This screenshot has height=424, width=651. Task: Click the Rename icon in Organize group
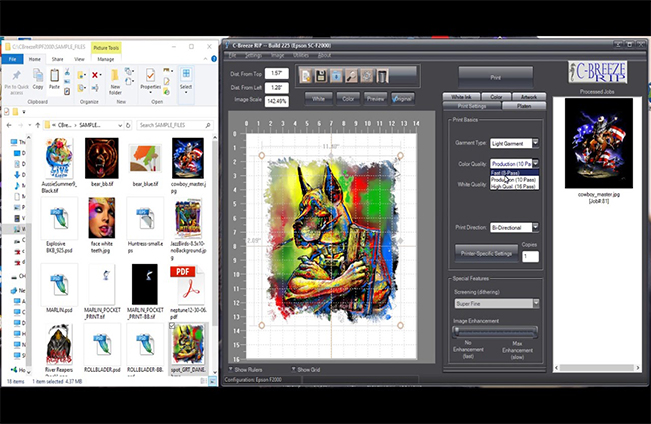coord(95,88)
